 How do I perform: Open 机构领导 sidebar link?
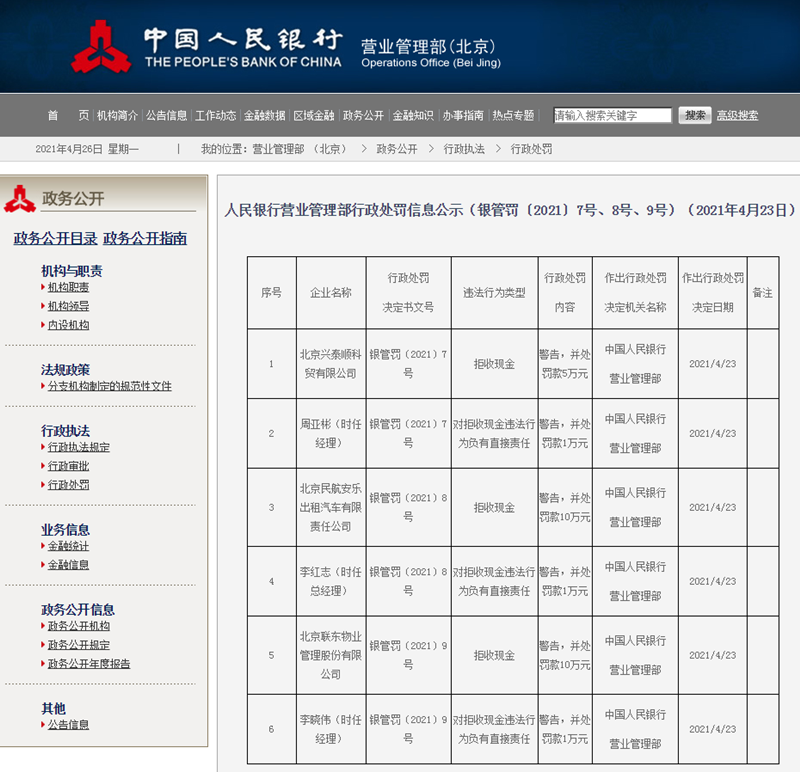coord(68,306)
